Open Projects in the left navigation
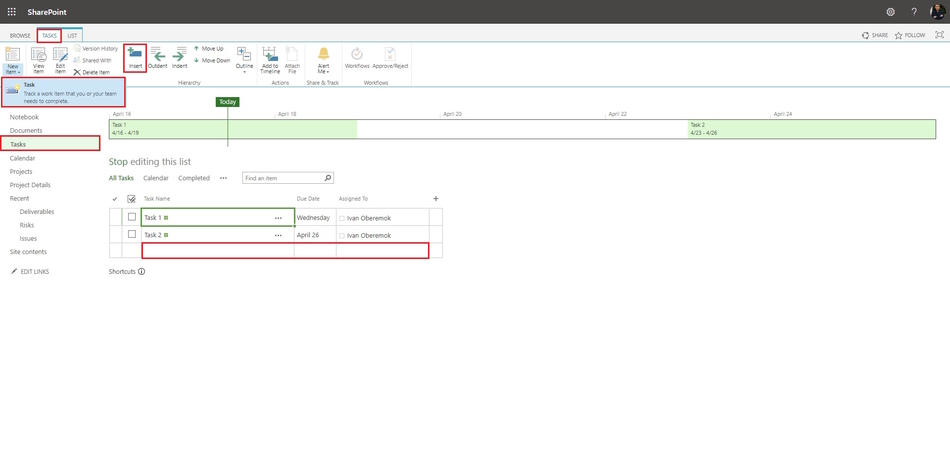The height and width of the screenshot is (468, 950). (21, 172)
